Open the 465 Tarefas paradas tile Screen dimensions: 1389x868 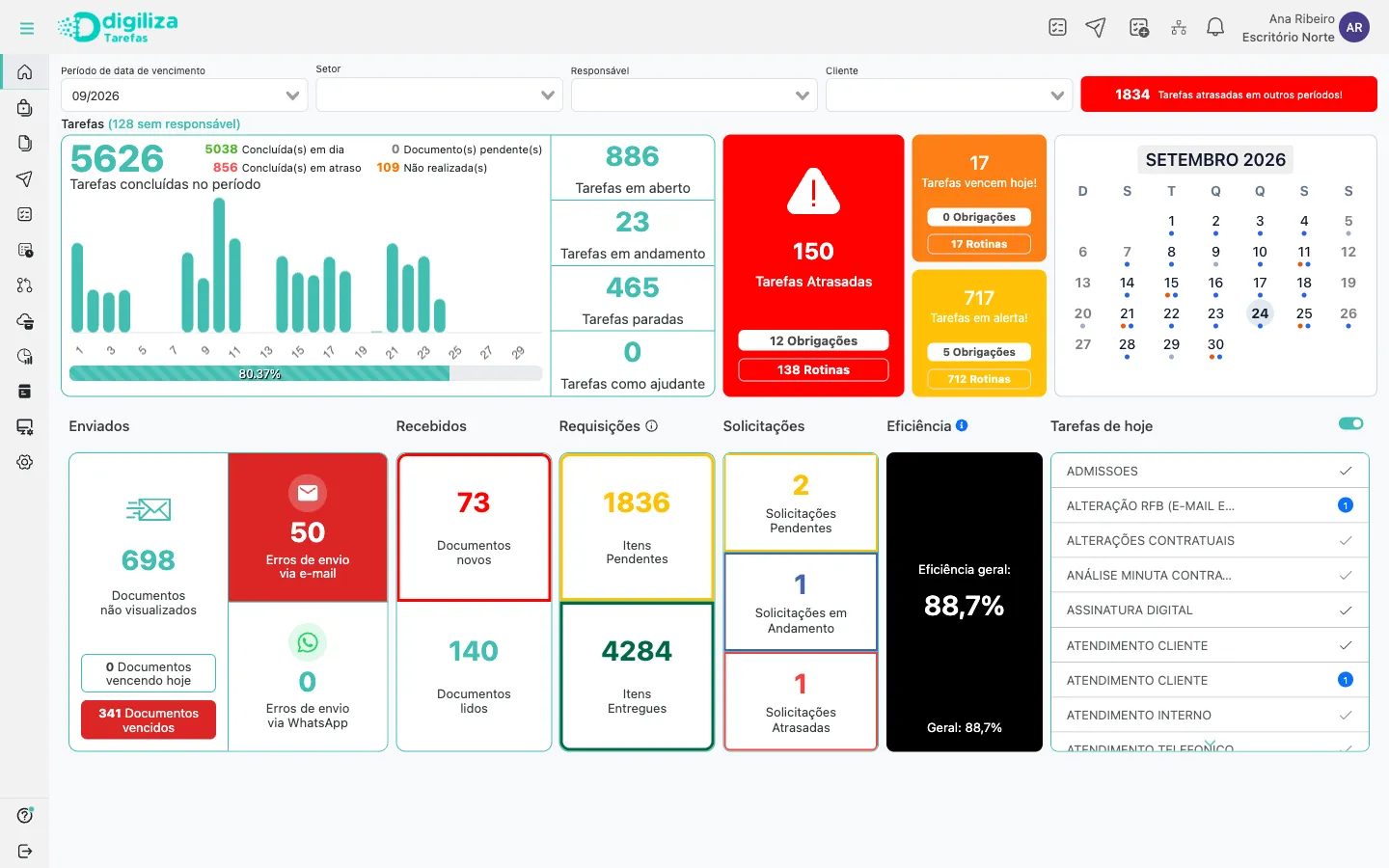633,299
